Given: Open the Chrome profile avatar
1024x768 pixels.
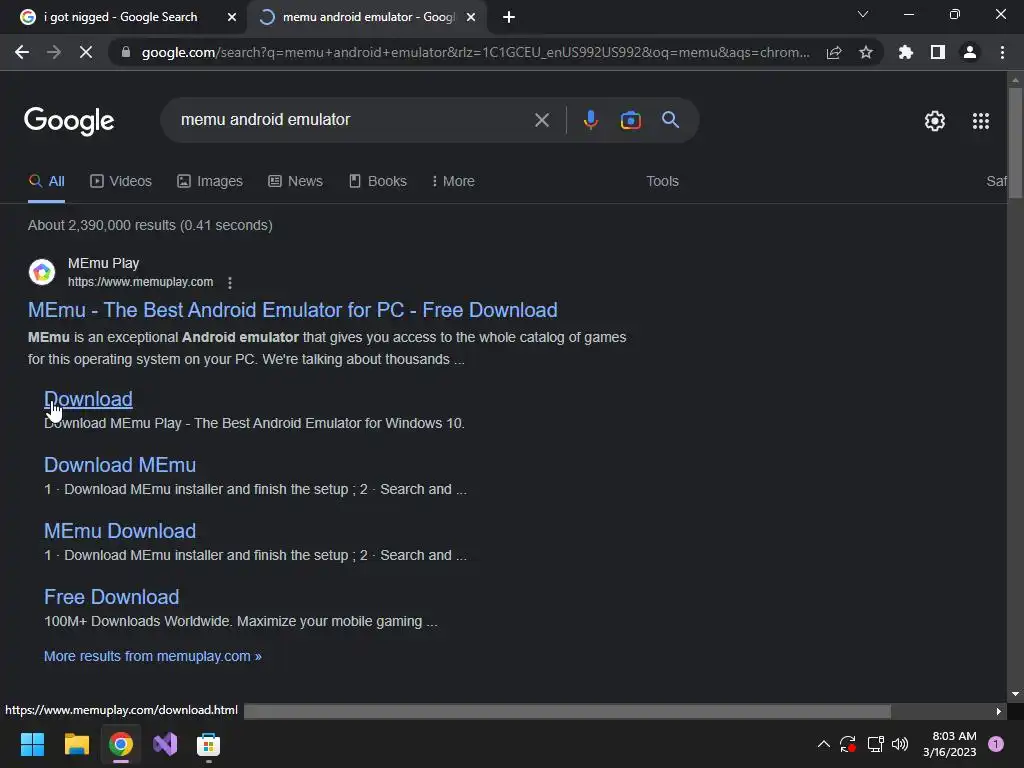Looking at the screenshot, I should click(970, 52).
